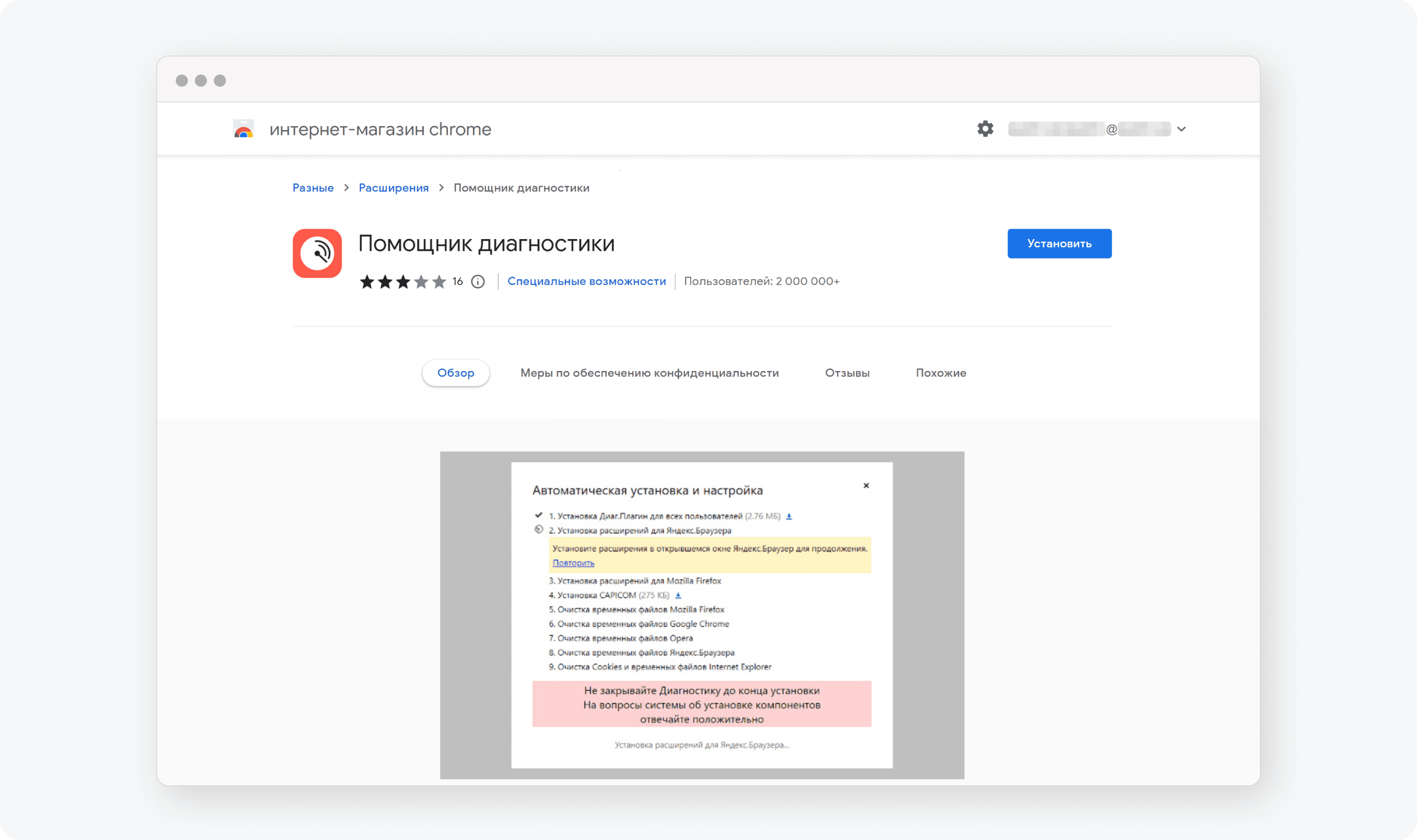The width and height of the screenshot is (1417, 840).
Task: Click the Повторить retry link
Action: [574, 562]
